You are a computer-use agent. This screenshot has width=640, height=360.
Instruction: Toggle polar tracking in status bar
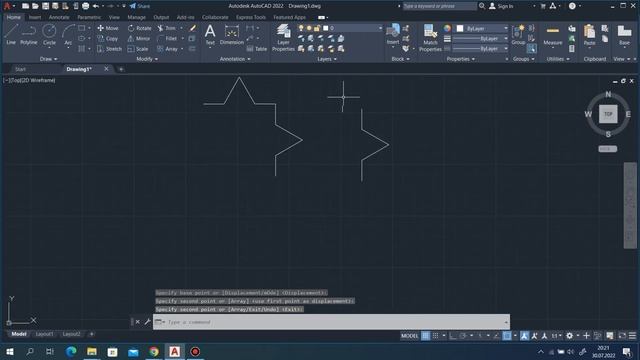[463, 336]
